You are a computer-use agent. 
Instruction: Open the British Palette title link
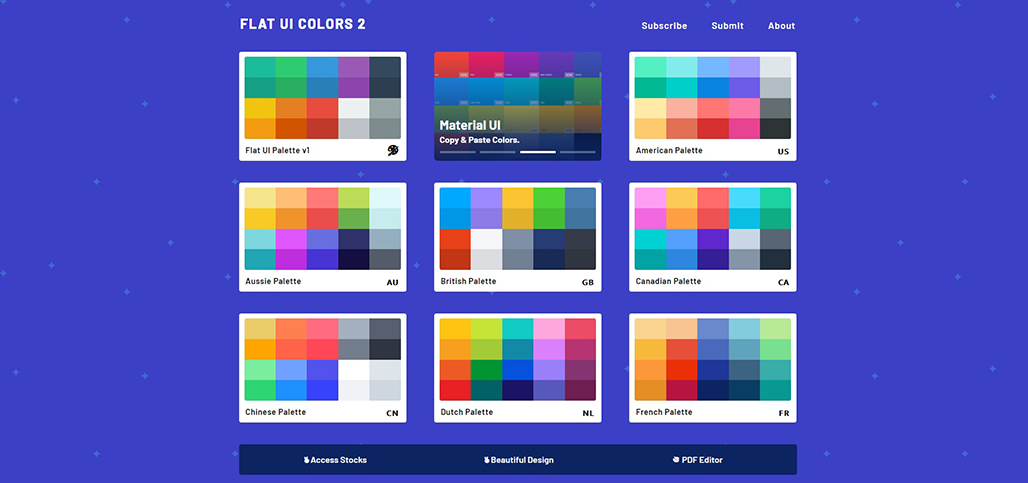[x=468, y=281]
